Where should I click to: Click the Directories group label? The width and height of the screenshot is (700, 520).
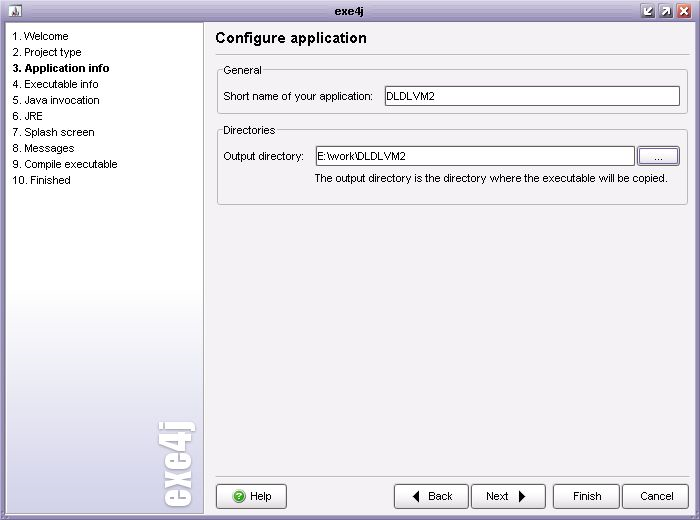tap(249, 130)
